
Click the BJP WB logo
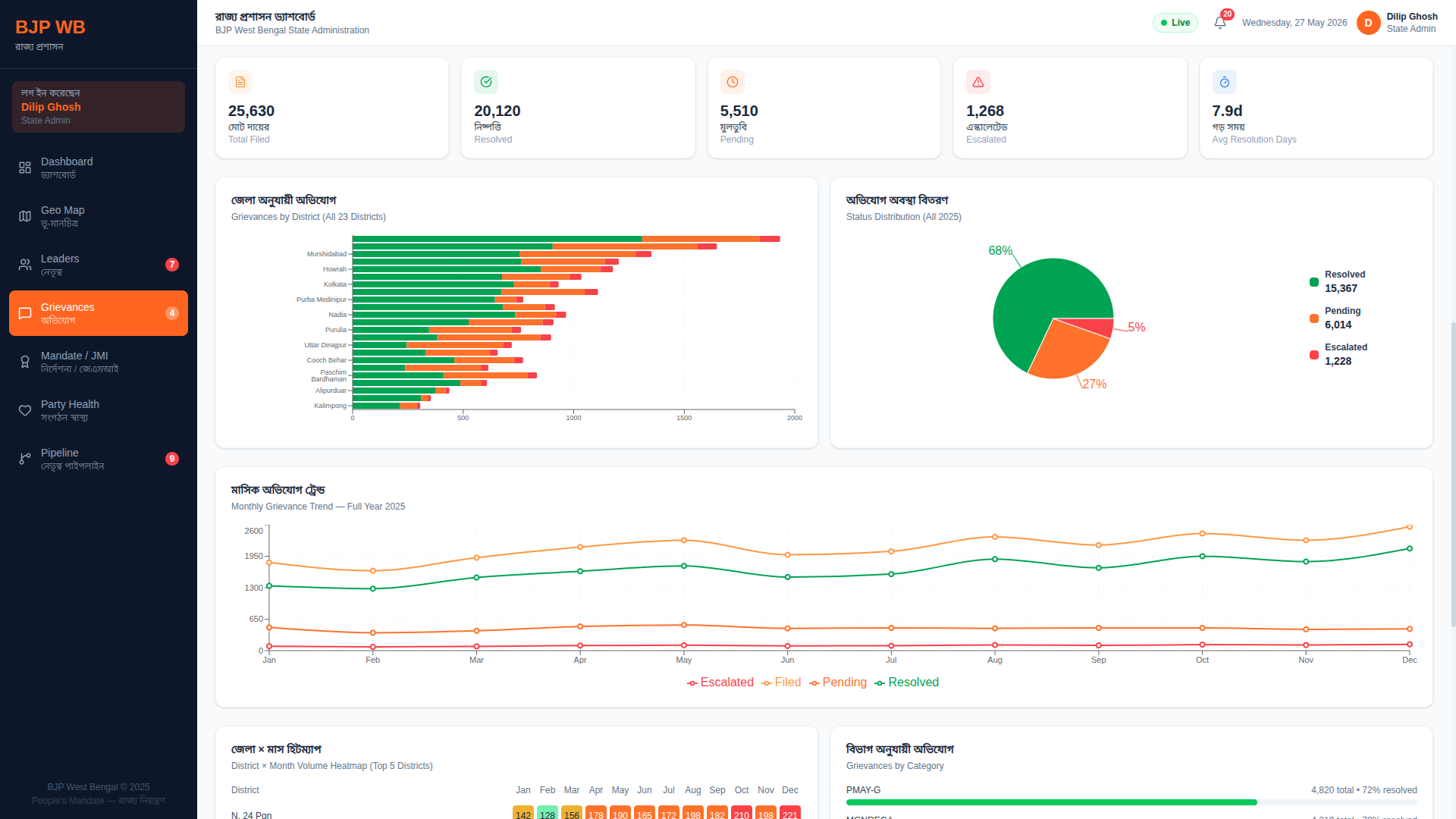[50, 27]
